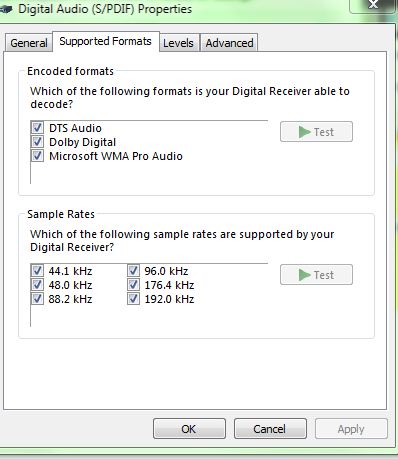This screenshot has width=398, height=459.
Task: Toggle the 192.0 kHz checkbox
Action: pyautogui.click(x=133, y=299)
